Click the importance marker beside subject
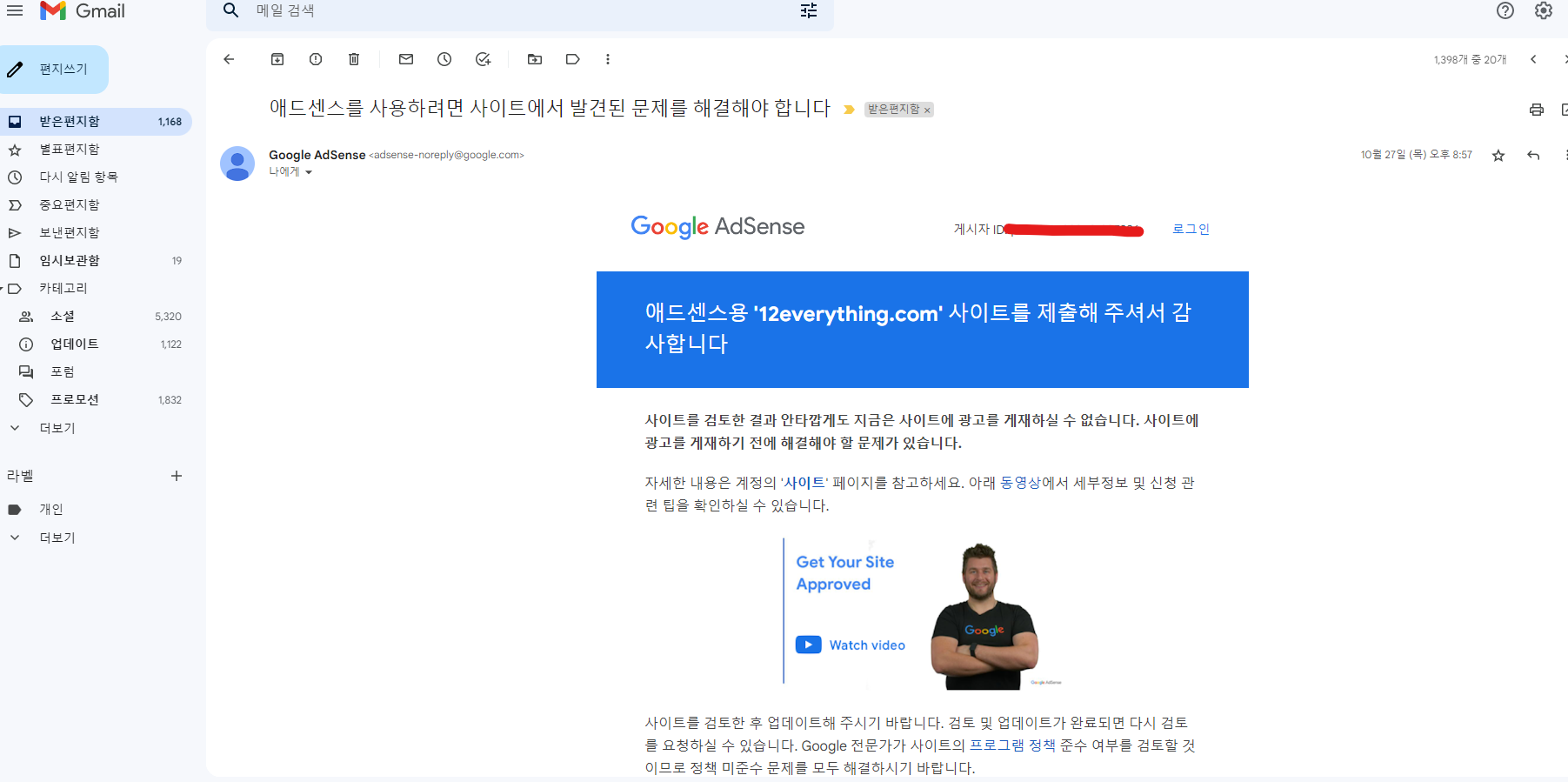 pyautogui.click(x=850, y=110)
